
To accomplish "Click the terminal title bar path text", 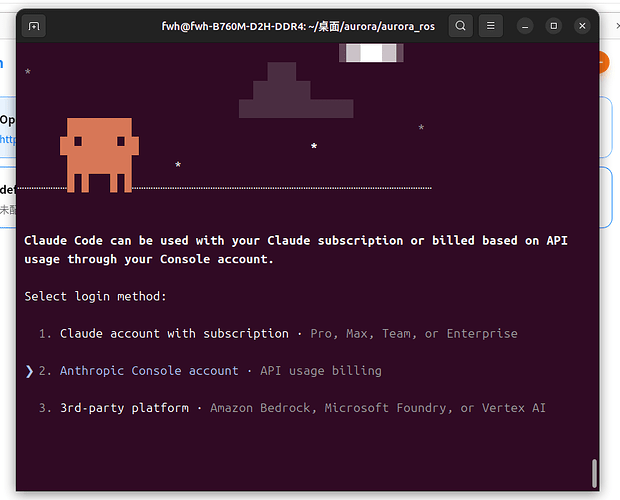I will [298, 26].
